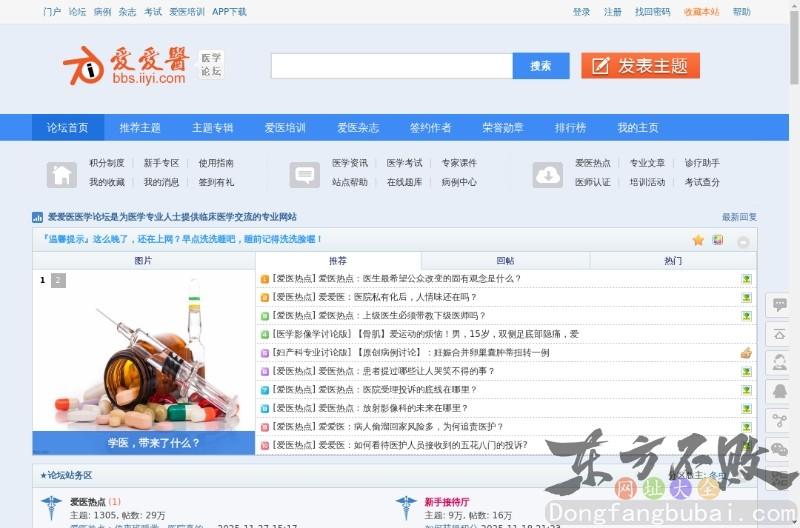
Task: Open 爱医杂志 in the navigation bar
Action: pyautogui.click(x=358, y=128)
